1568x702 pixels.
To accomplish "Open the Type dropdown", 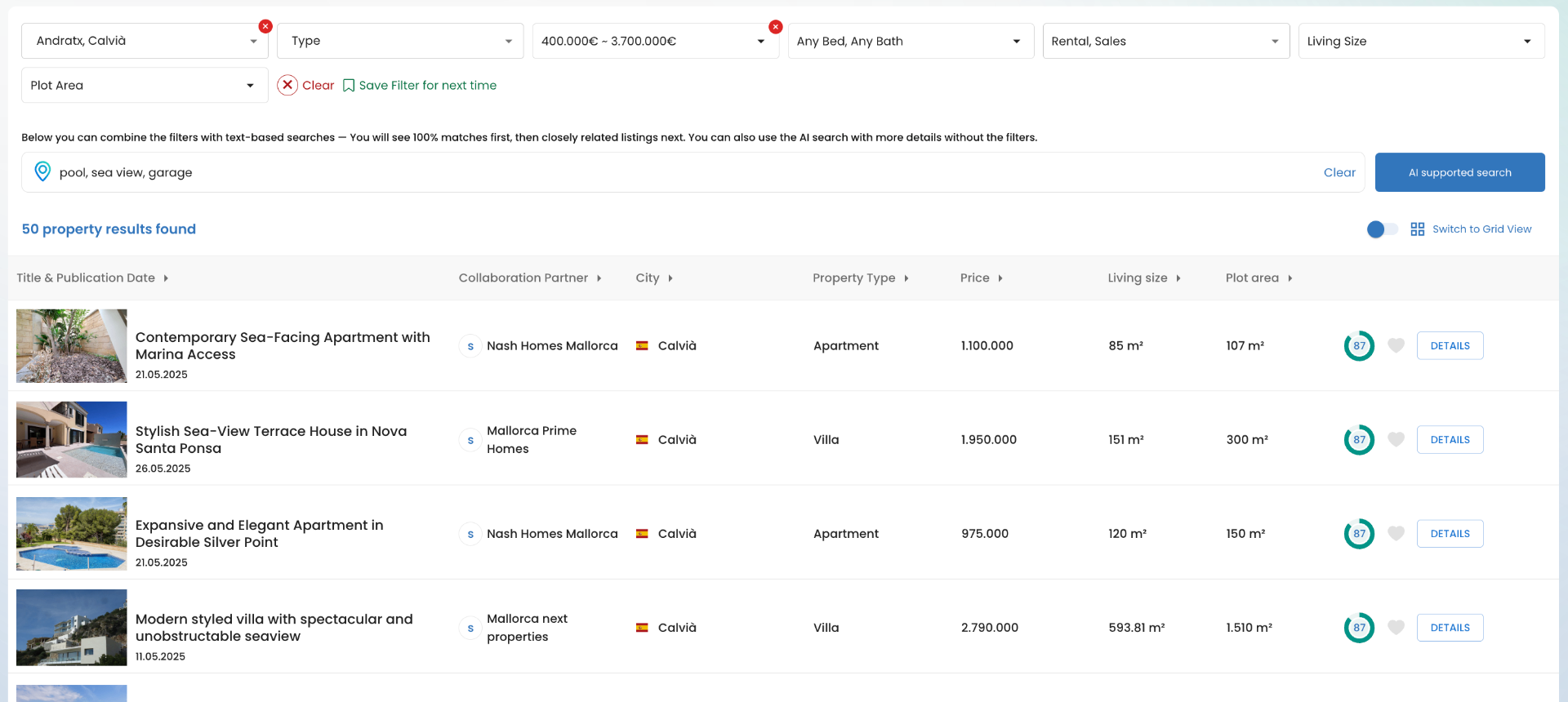I will point(400,41).
